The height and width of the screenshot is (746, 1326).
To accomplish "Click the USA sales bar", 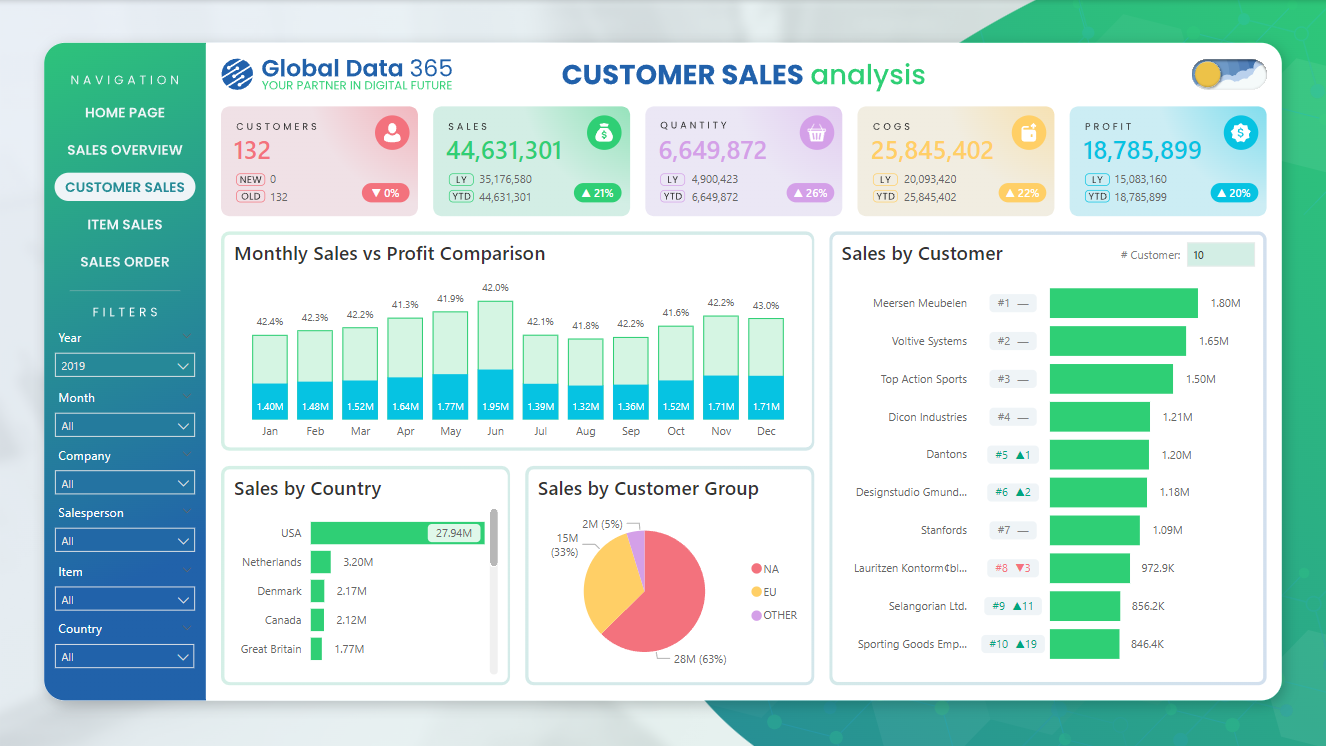I will tap(396, 533).
